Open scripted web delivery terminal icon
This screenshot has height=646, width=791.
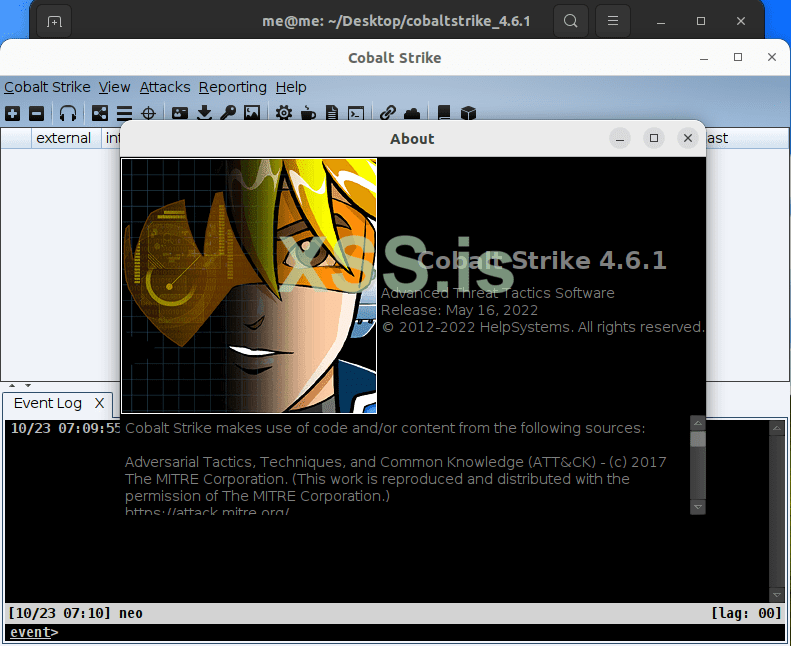(x=356, y=113)
